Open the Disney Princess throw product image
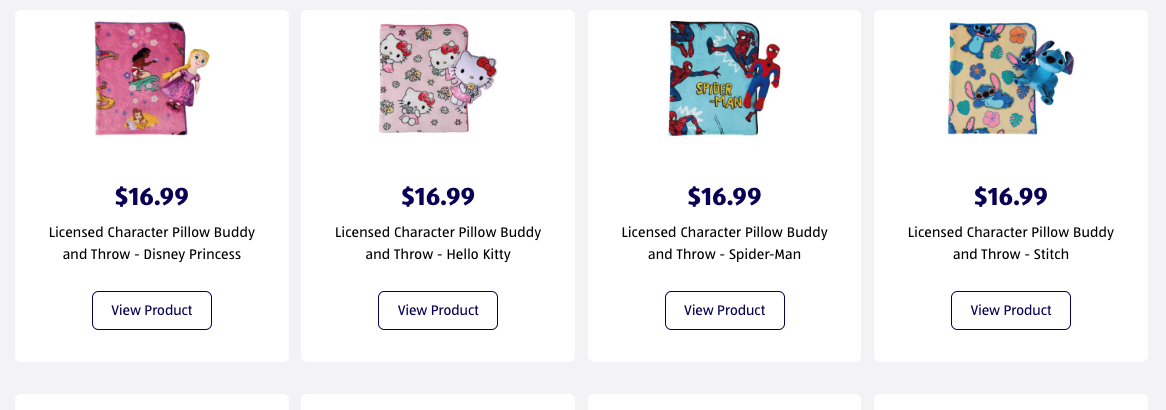 (x=152, y=78)
